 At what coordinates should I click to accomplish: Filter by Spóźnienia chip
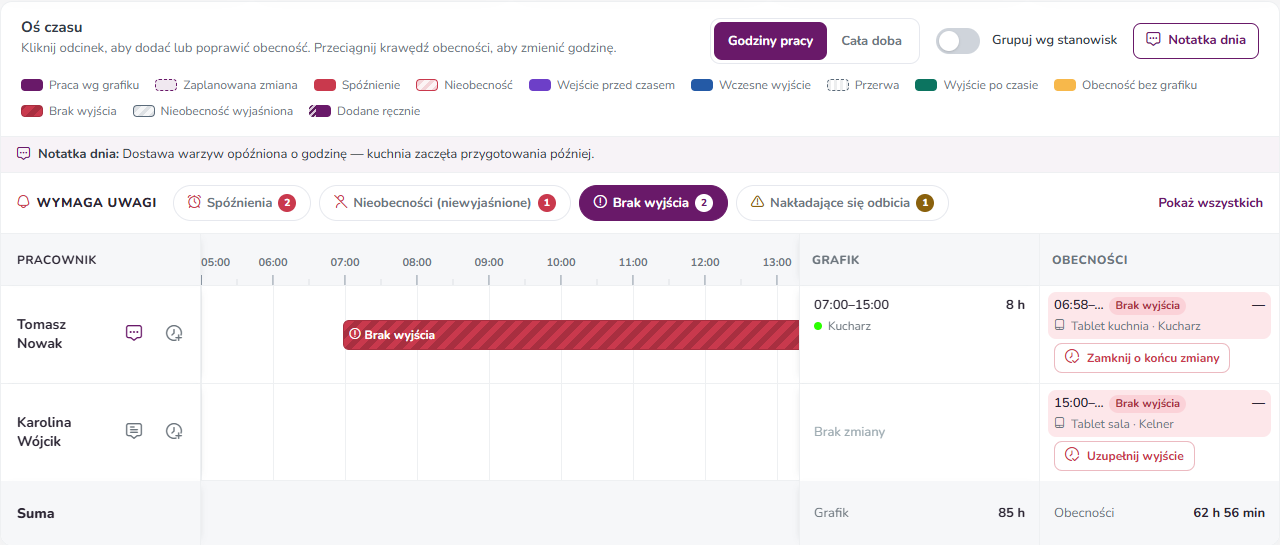[242, 203]
